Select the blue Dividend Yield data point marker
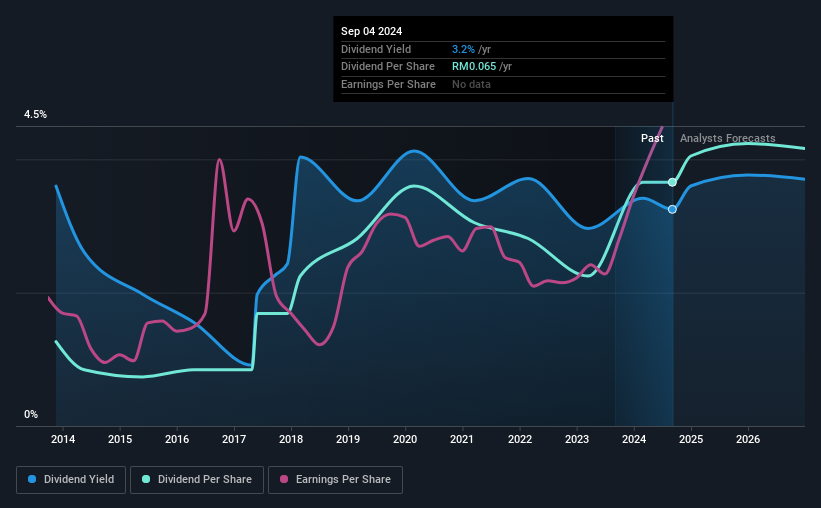Image resolution: width=821 pixels, height=508 pixels. [x=672, y=209]
